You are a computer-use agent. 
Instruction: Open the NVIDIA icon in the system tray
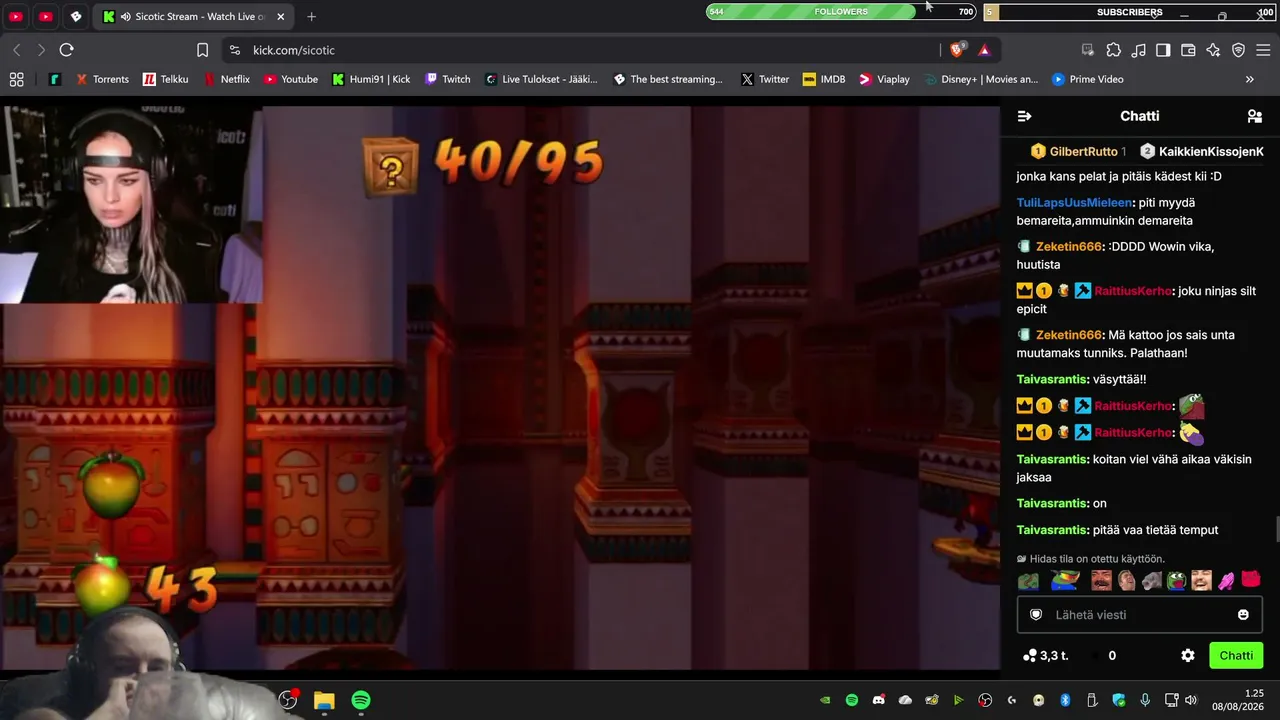[x=825, y=700]
